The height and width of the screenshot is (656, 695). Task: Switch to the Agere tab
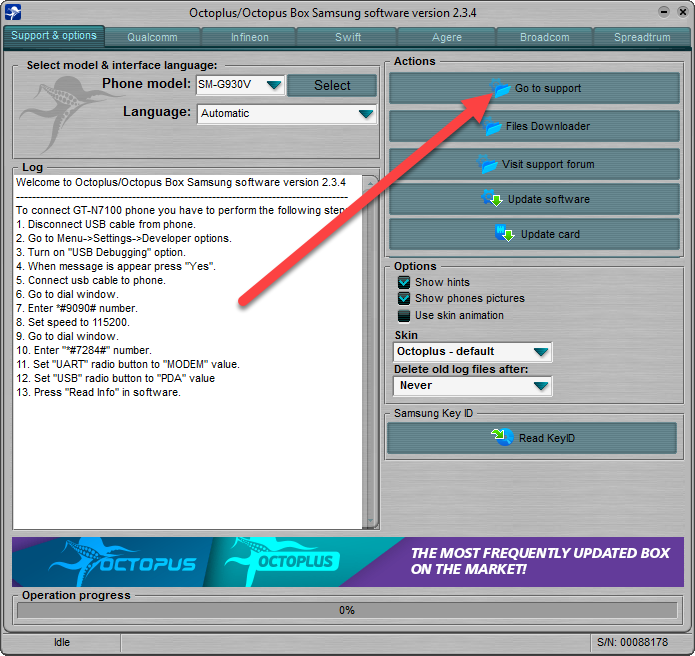click(x=446, y=37)
